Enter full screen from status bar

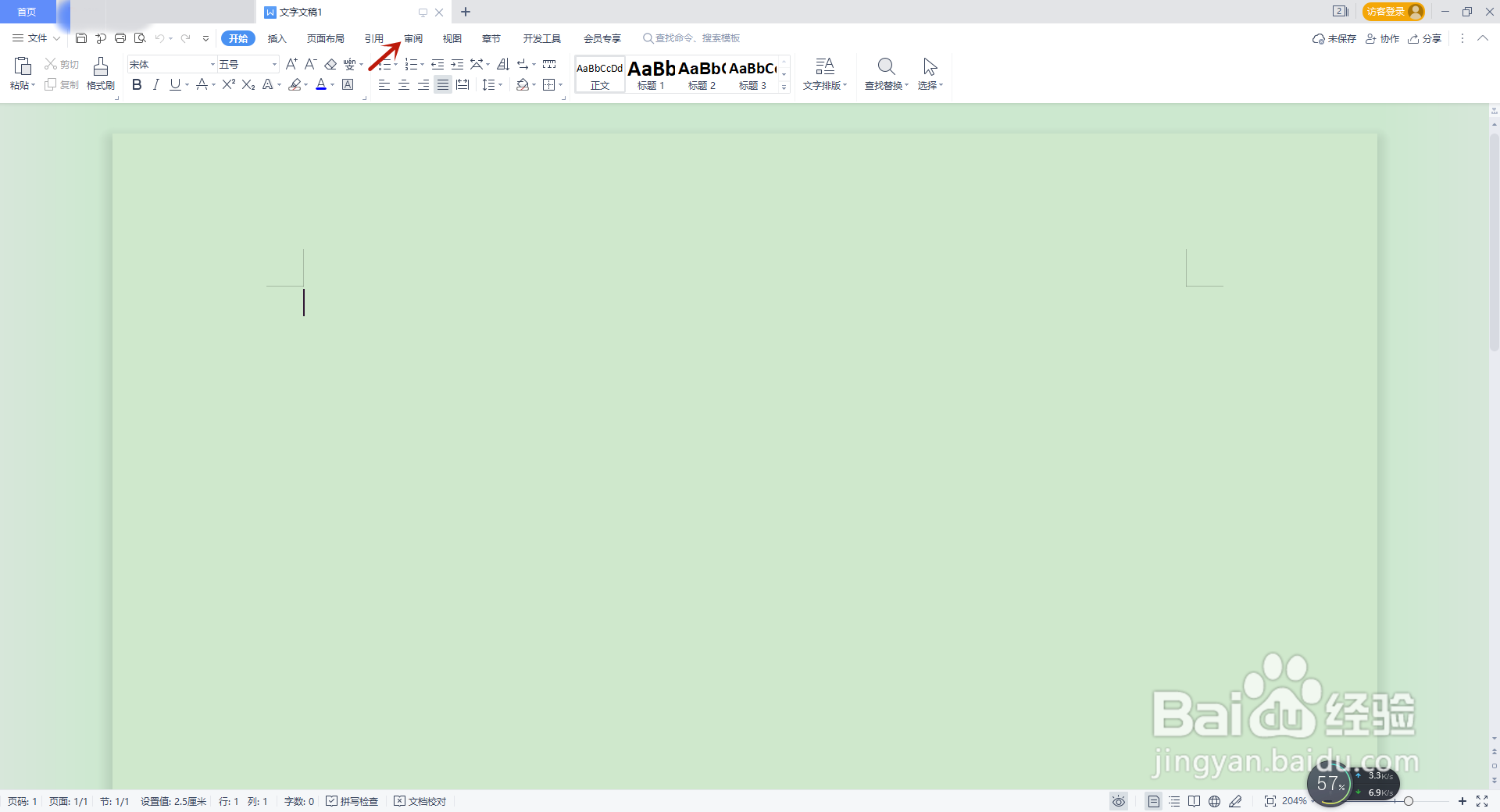[1482, 801]
